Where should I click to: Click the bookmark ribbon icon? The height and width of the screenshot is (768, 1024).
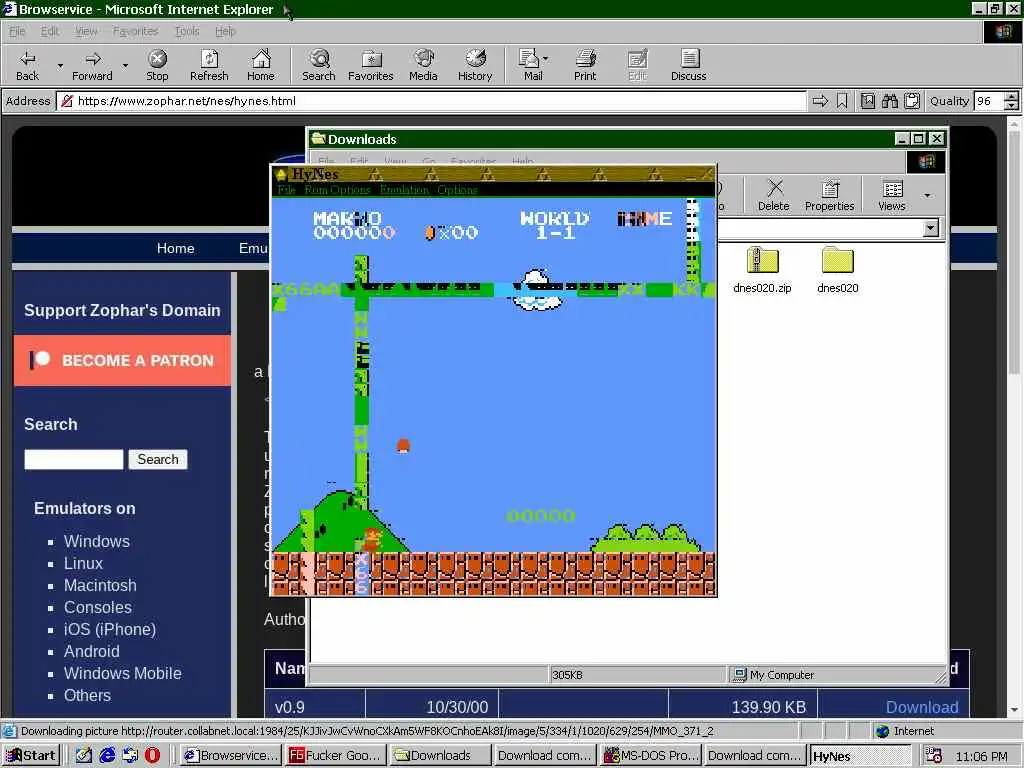point(842,101)
